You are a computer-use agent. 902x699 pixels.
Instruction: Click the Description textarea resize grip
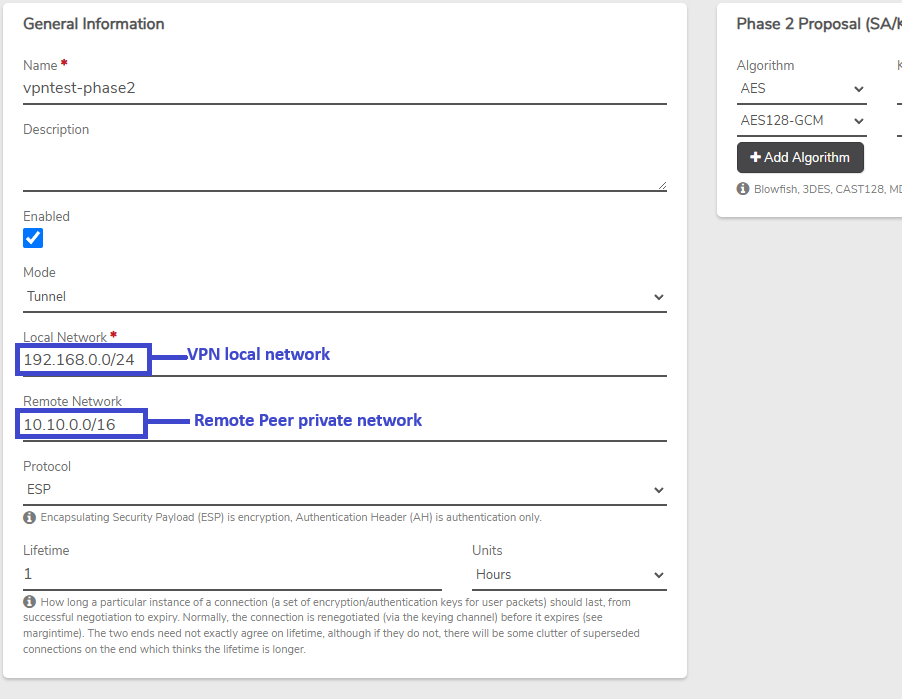point(662,185)
